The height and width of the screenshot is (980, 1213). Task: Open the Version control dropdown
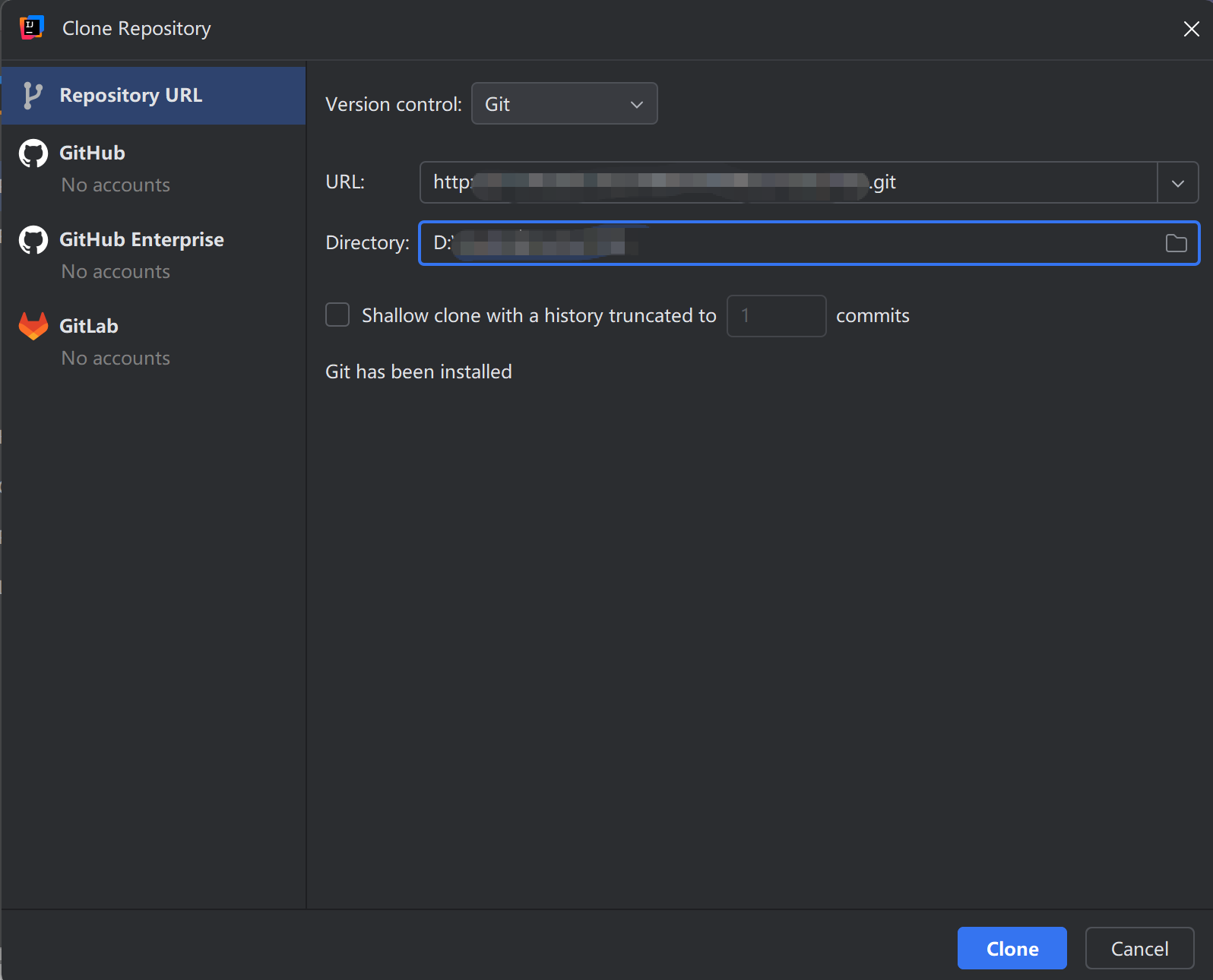pyautogui.click(x=564, y=104)
